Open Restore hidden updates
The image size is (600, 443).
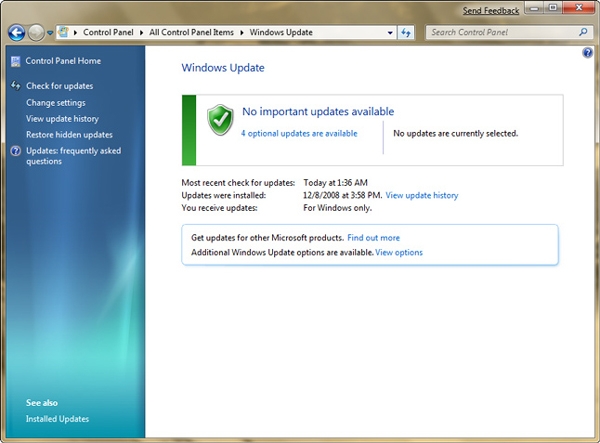click(69, 135)
